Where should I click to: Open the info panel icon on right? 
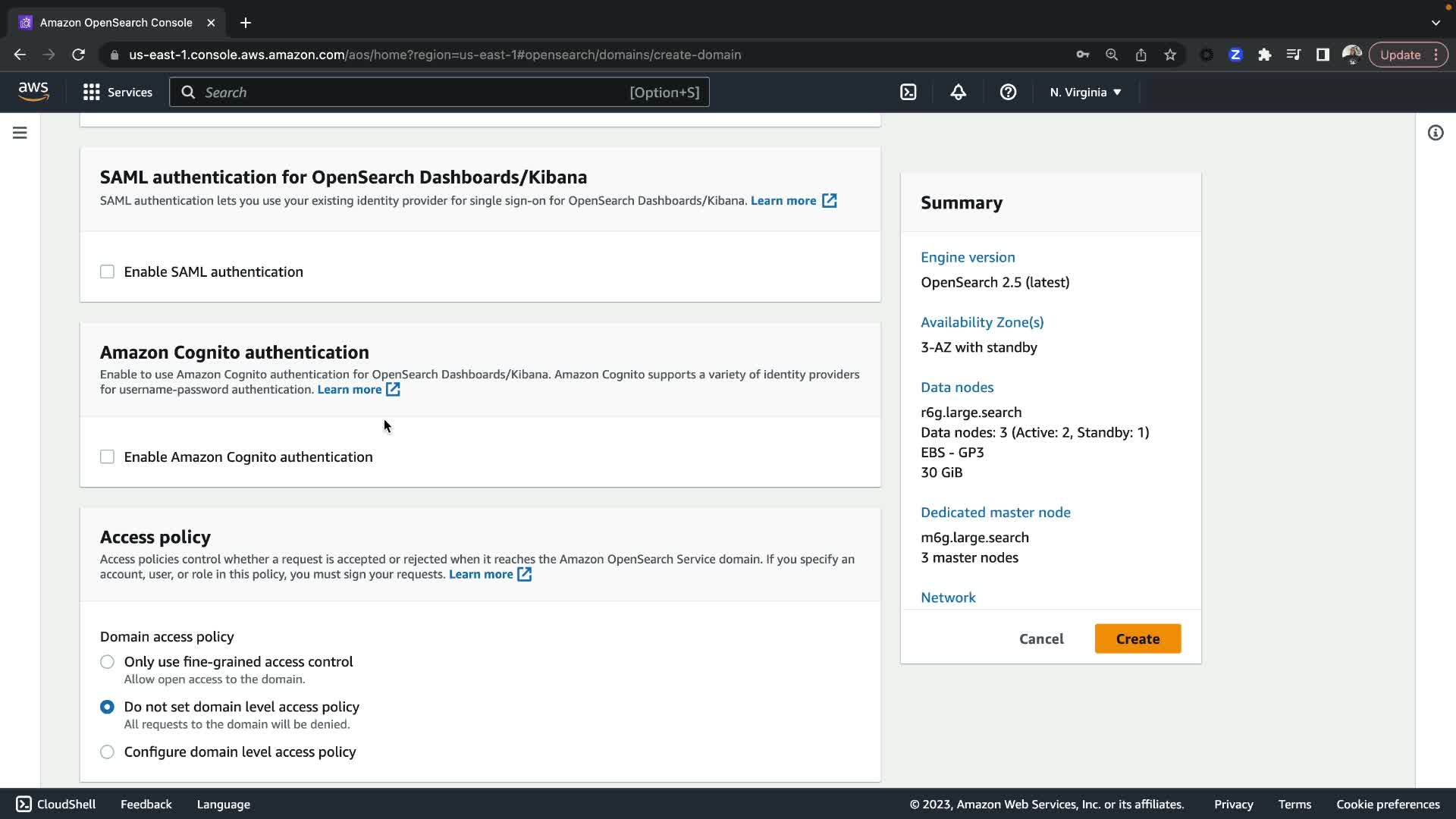1435,133
